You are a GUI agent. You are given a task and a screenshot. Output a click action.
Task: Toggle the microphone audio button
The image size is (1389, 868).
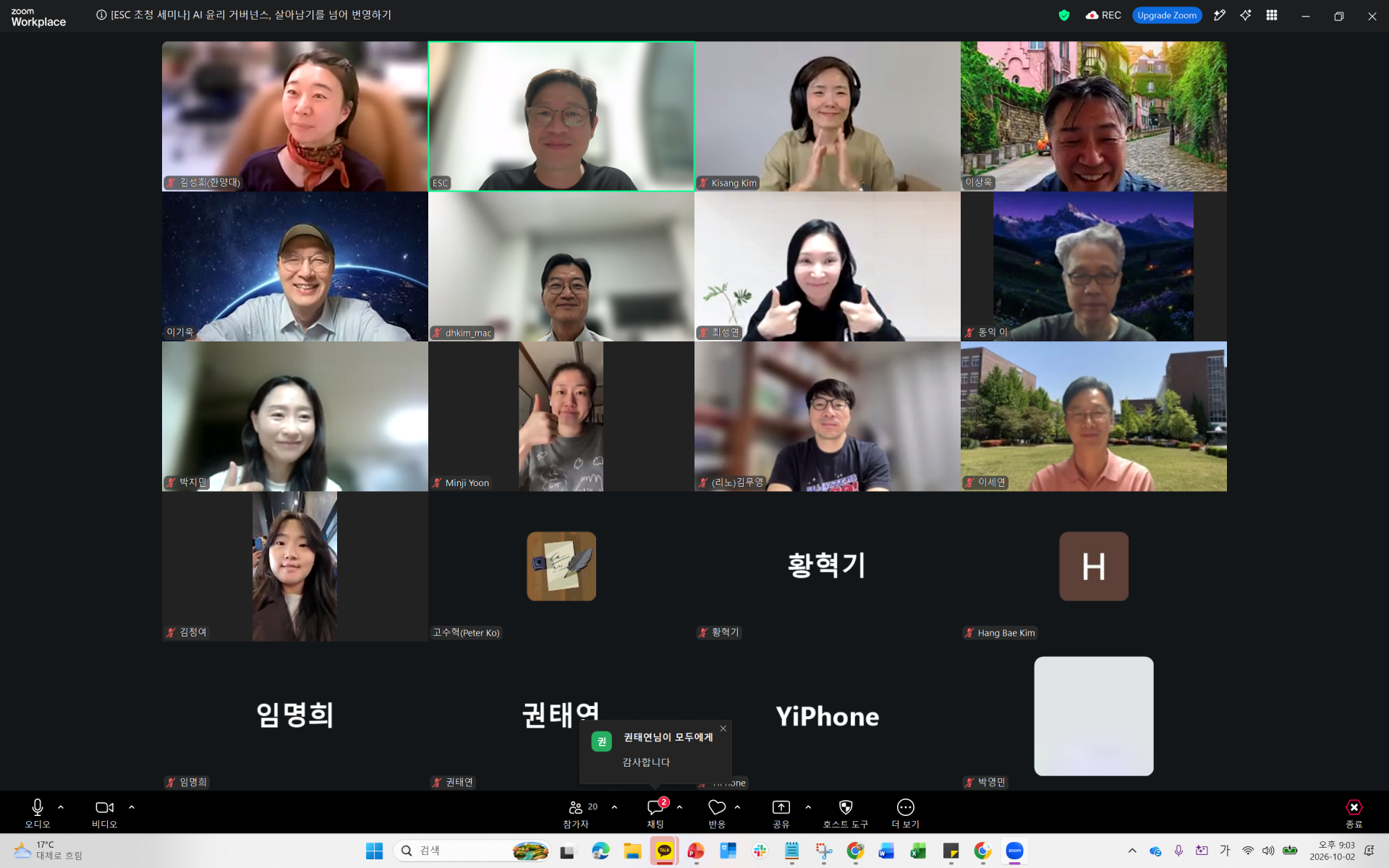pyautogui.click(x=38, y=813)
